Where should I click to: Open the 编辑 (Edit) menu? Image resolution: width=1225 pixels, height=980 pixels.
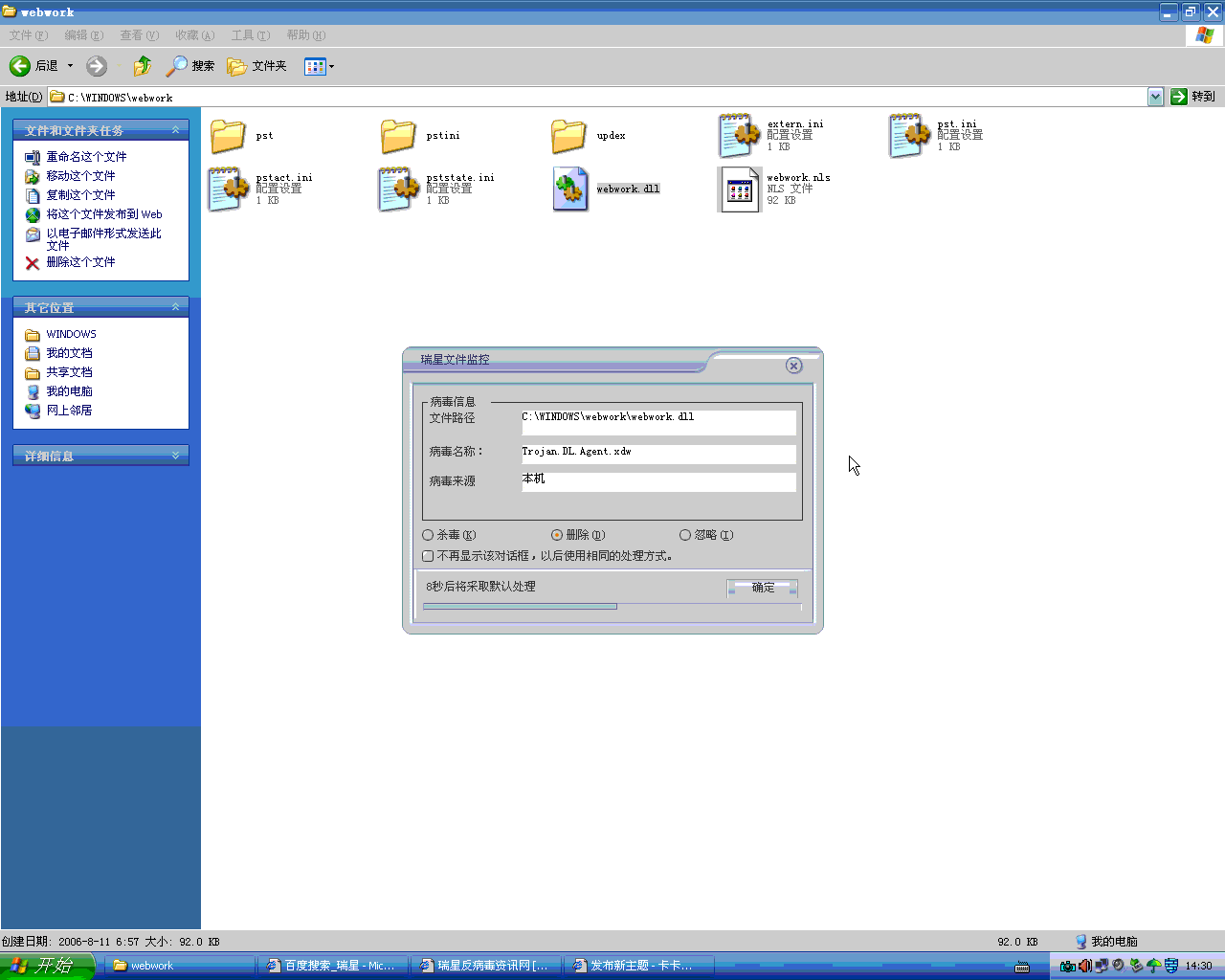83,35
